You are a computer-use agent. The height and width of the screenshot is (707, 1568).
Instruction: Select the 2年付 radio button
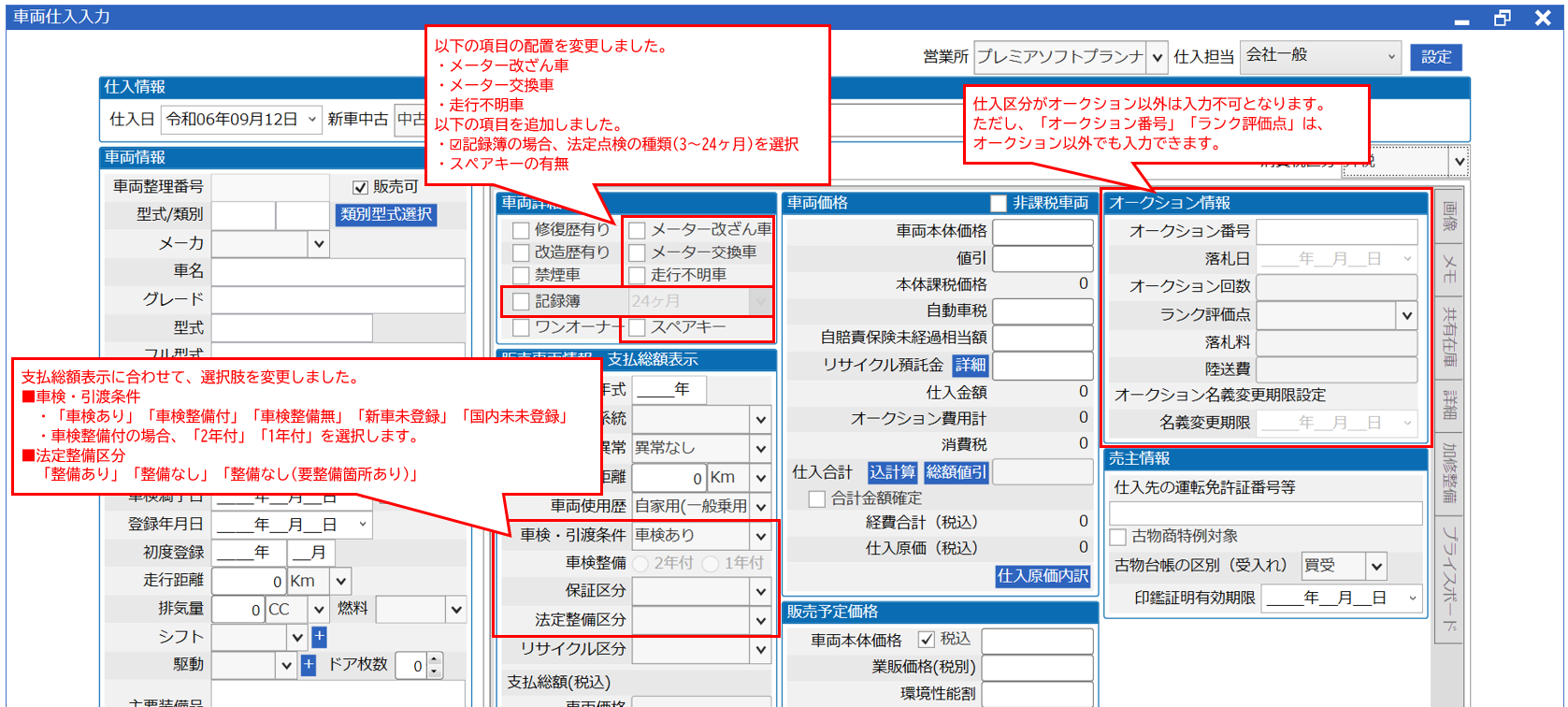(x=640, y=563)
